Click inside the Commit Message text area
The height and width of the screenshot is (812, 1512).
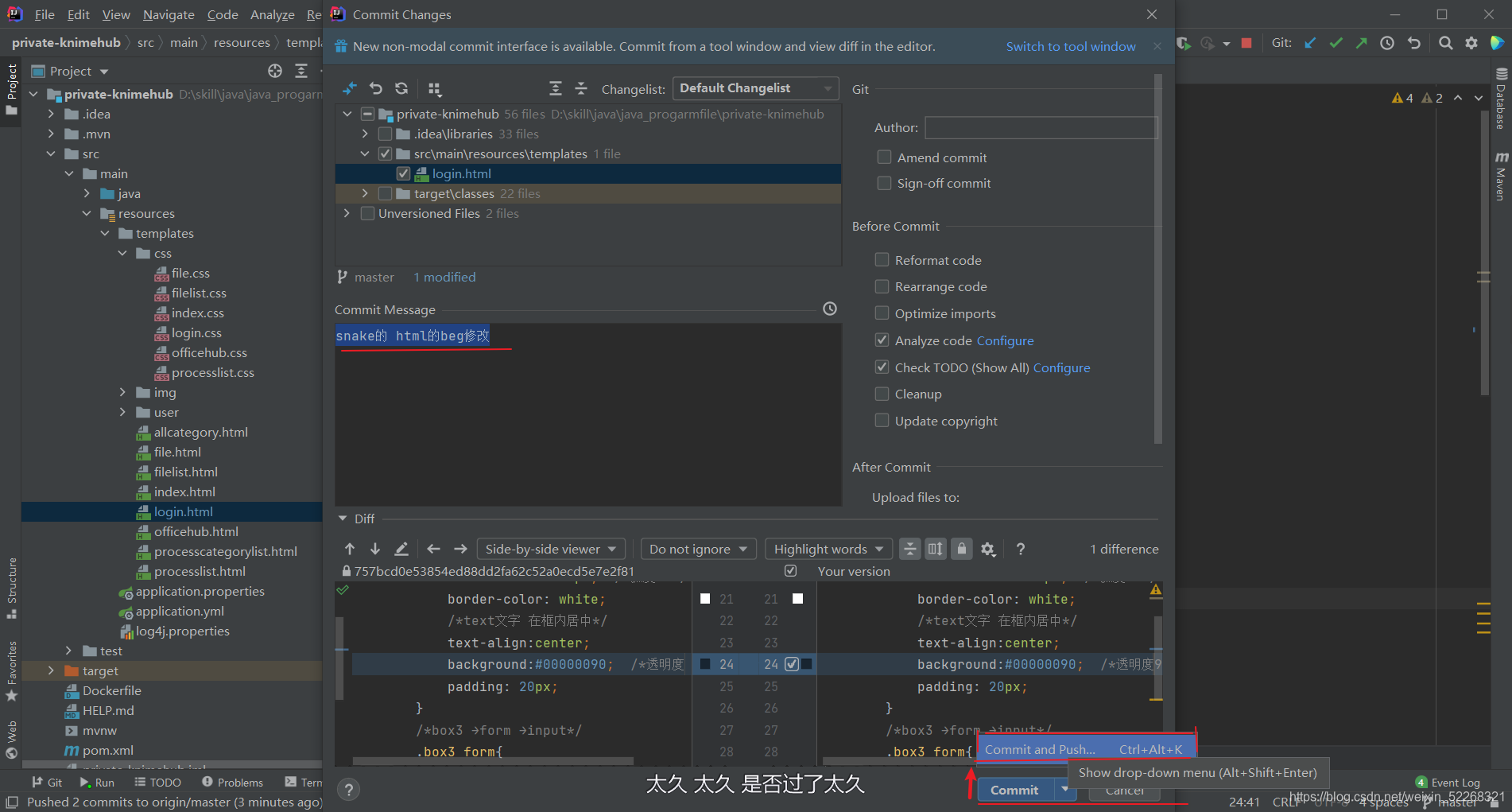(x=588, y=414)
